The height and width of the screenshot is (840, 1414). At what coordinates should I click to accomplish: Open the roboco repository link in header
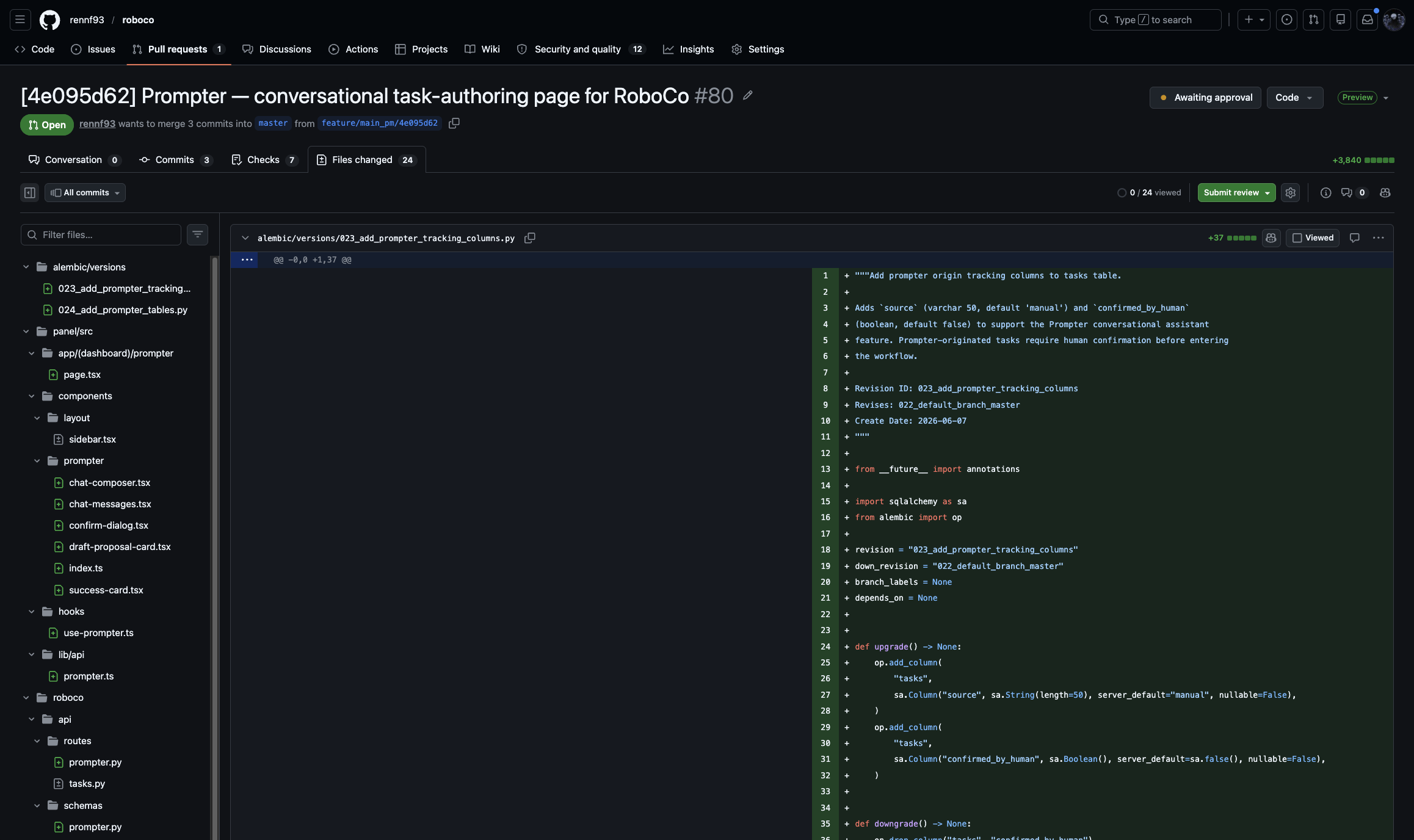click(x=138, y=20)
